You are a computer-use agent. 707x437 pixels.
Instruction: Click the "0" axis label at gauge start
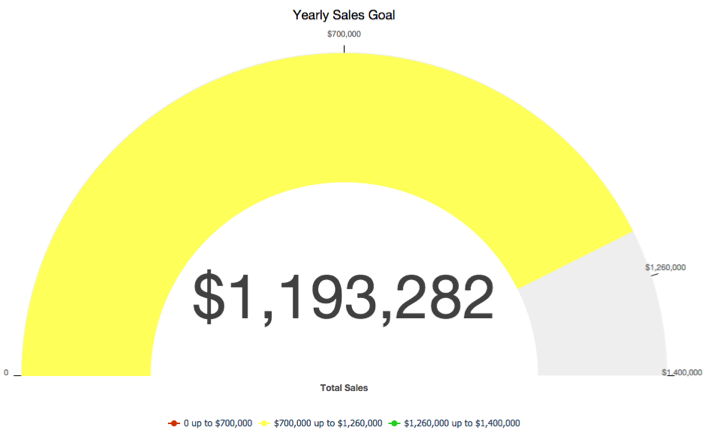point(6,373)
